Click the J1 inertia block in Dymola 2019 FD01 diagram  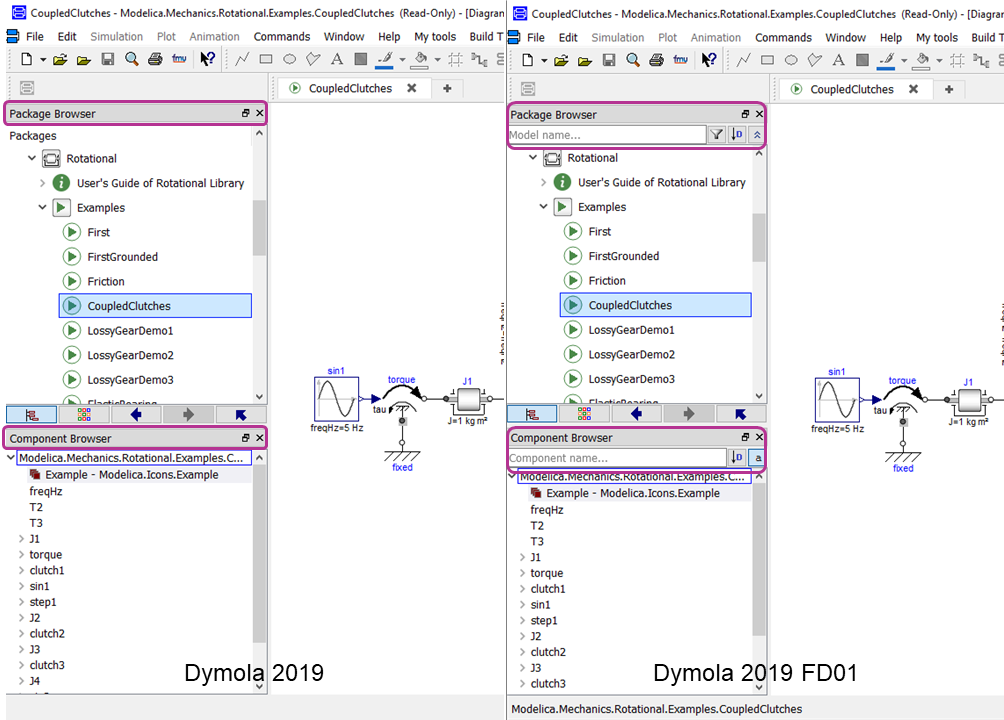(969, 400)
